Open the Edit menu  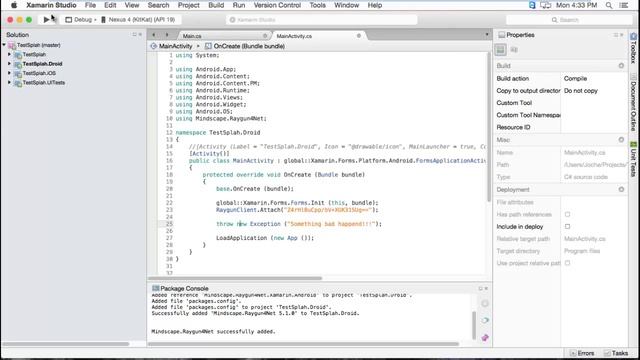(x=110, y=5)
